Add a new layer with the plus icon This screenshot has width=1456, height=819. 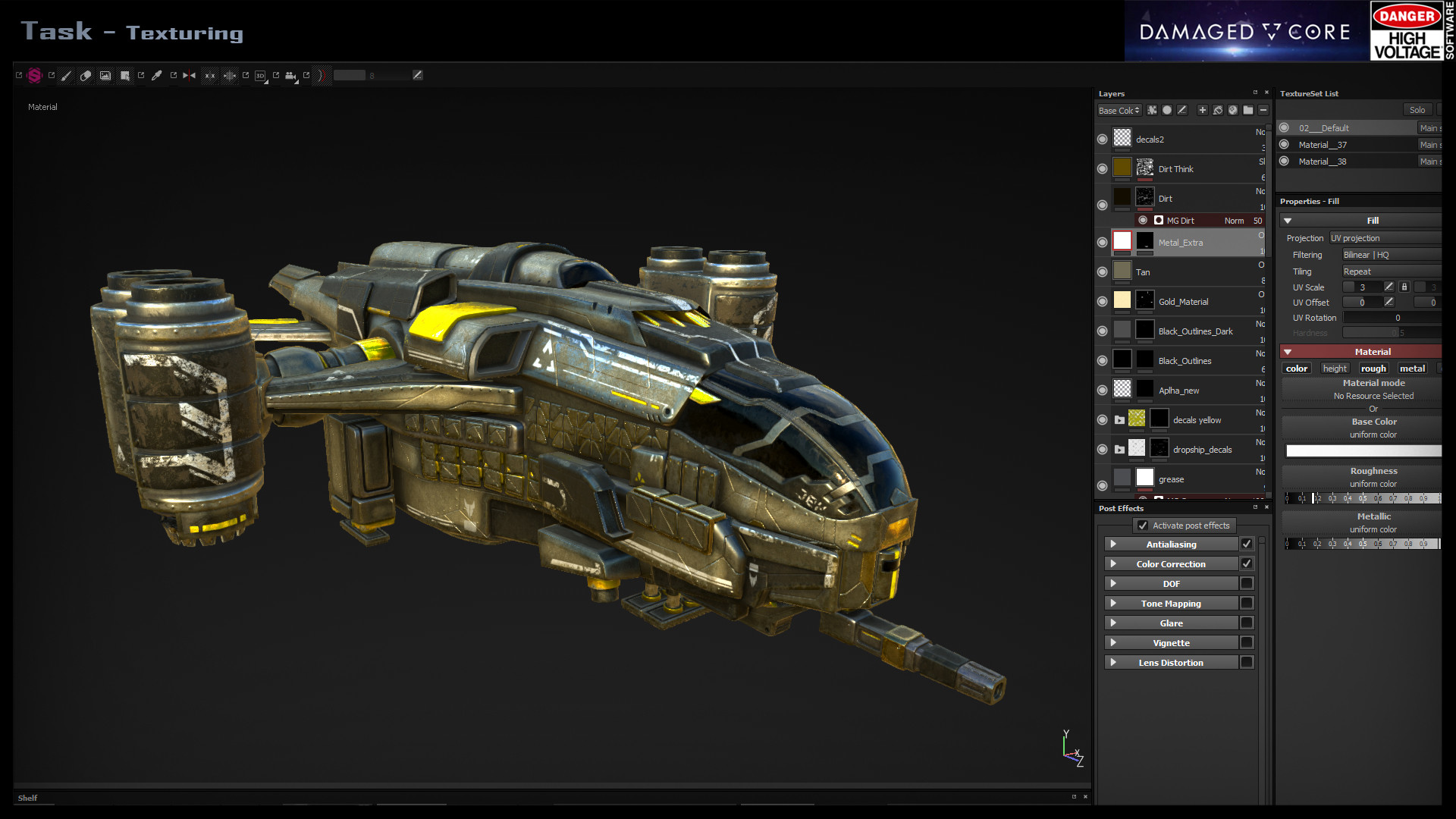1202,110
